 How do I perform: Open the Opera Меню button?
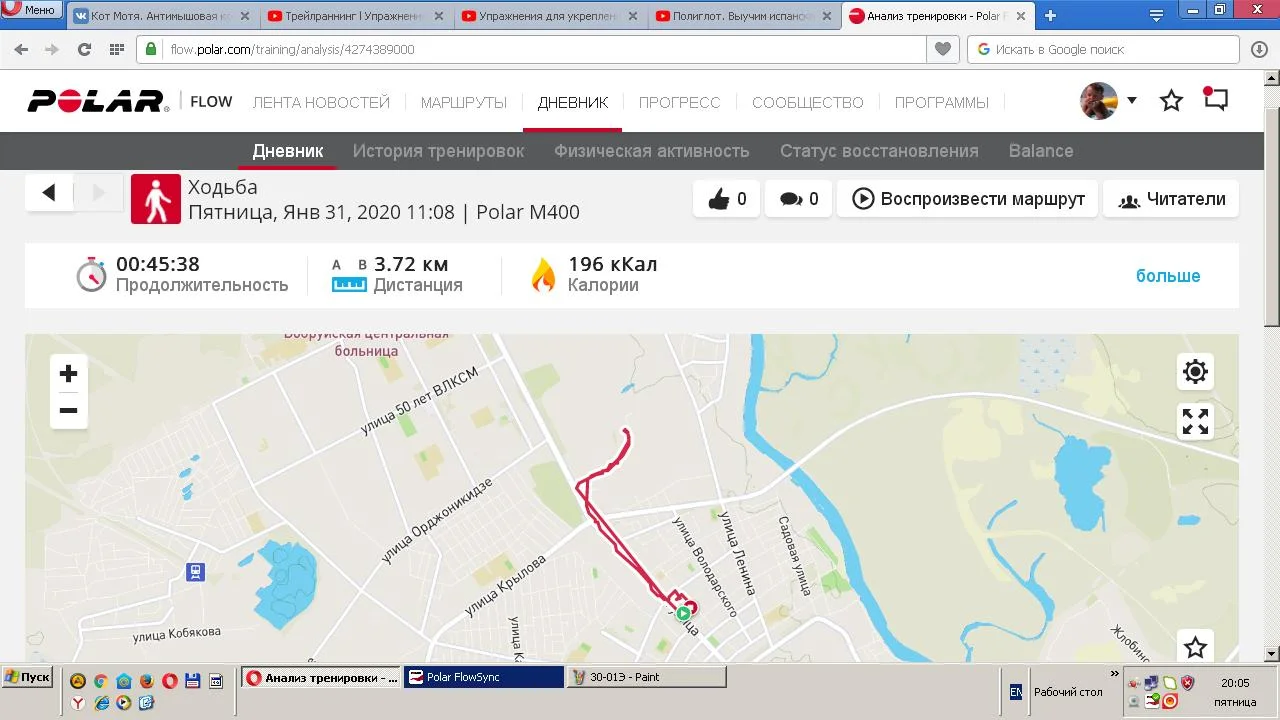coord(33,10)
